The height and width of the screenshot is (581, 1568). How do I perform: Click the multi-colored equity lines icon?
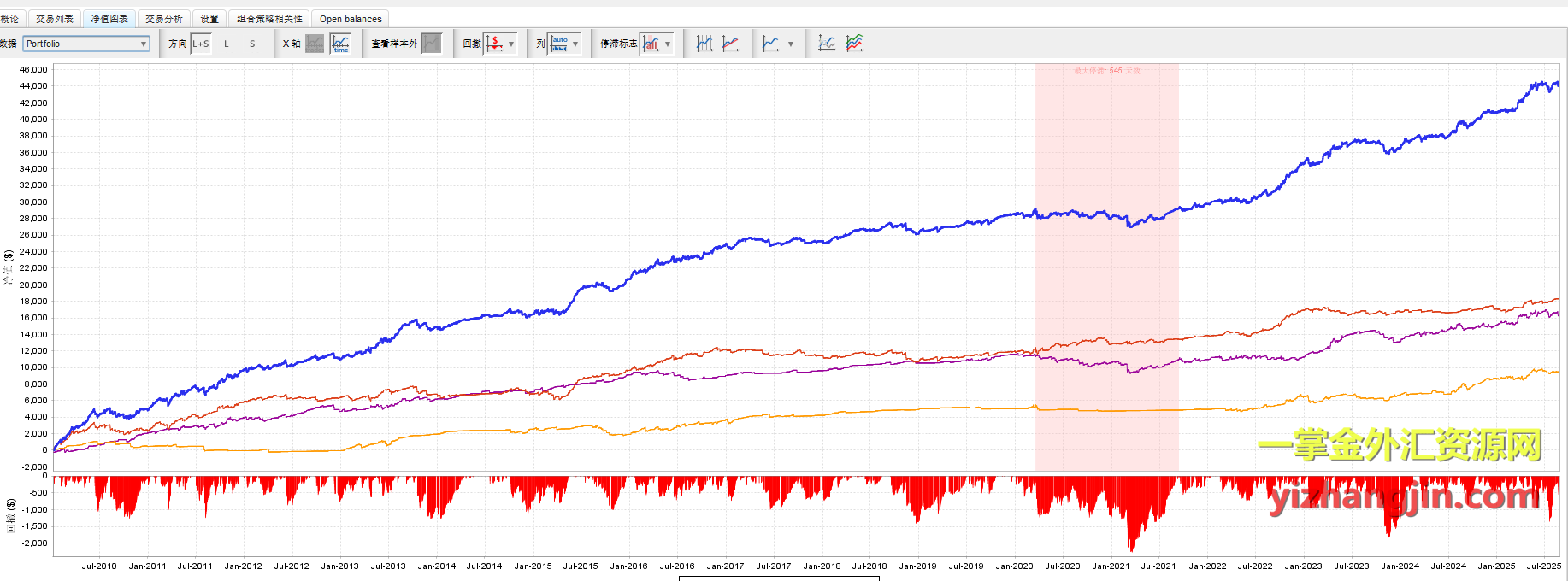(854, 44)
